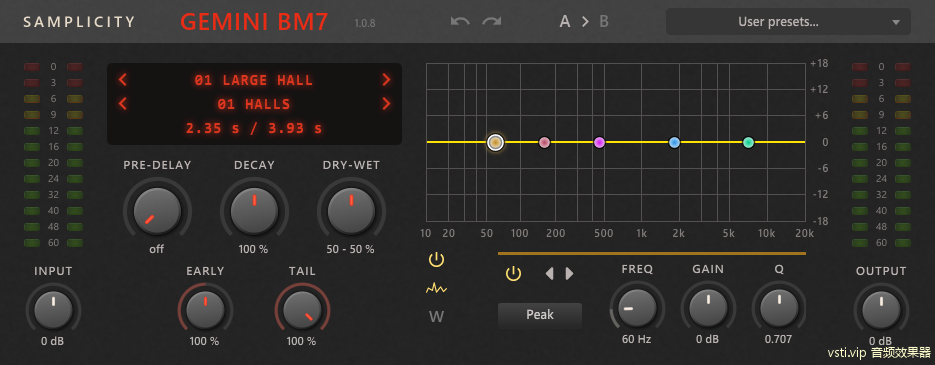
Task: Go to previous bank left of 01 HALLS
Action: pos(123,104)
